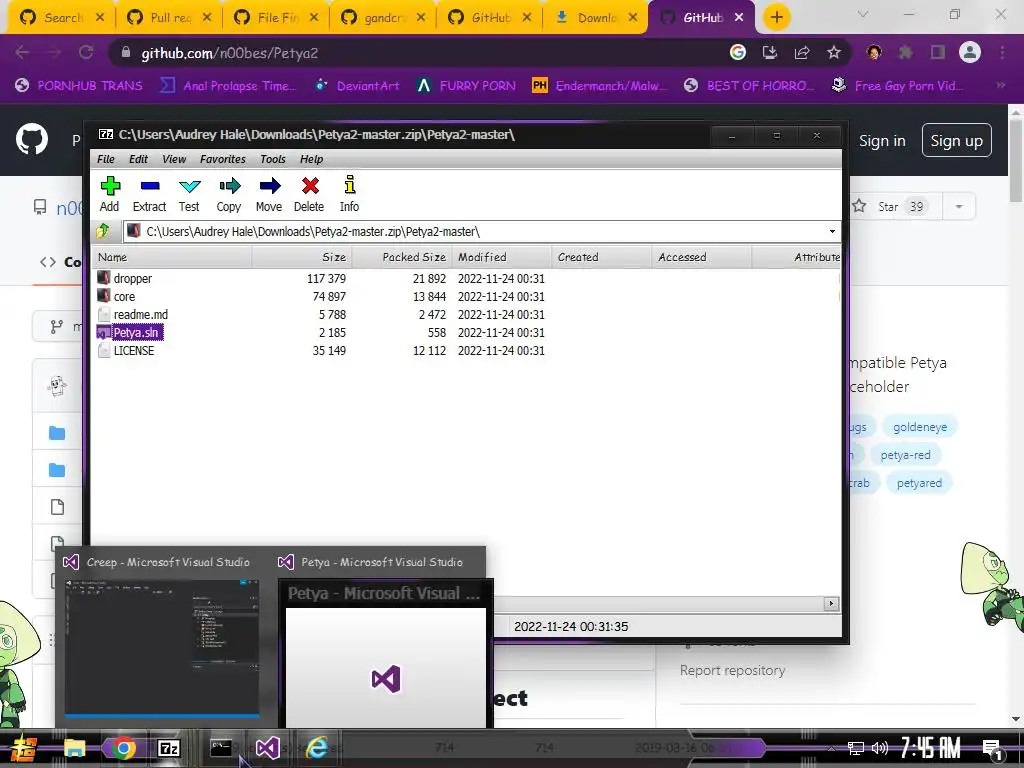Bookmark this page with the star icon
Screen dimensions: 1024x768
coord(834,53)
